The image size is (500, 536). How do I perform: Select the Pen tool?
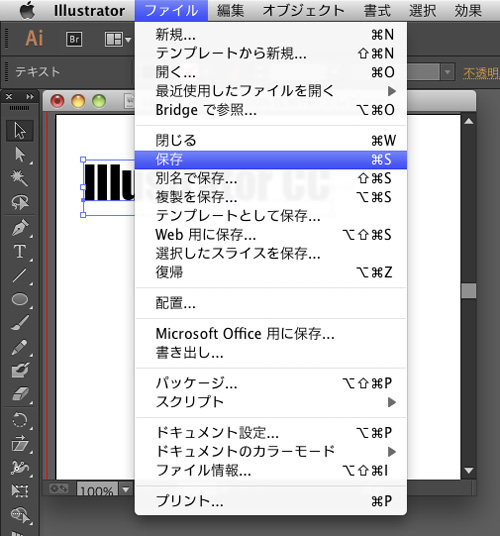20,228
